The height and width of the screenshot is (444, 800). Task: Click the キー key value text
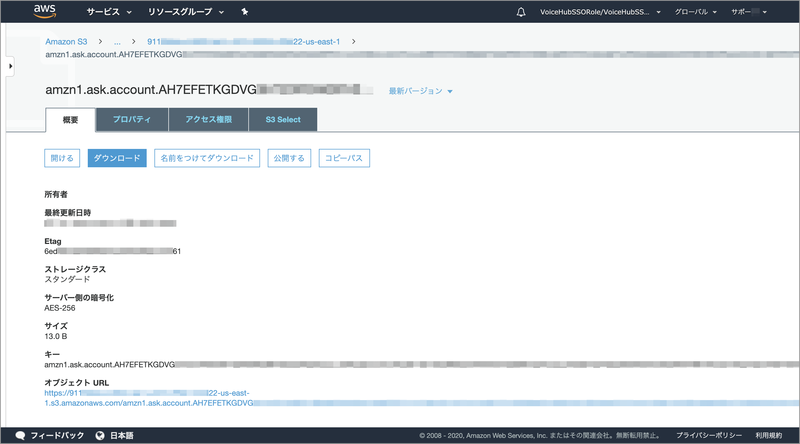pyautogui.click(x=421, y=364)
